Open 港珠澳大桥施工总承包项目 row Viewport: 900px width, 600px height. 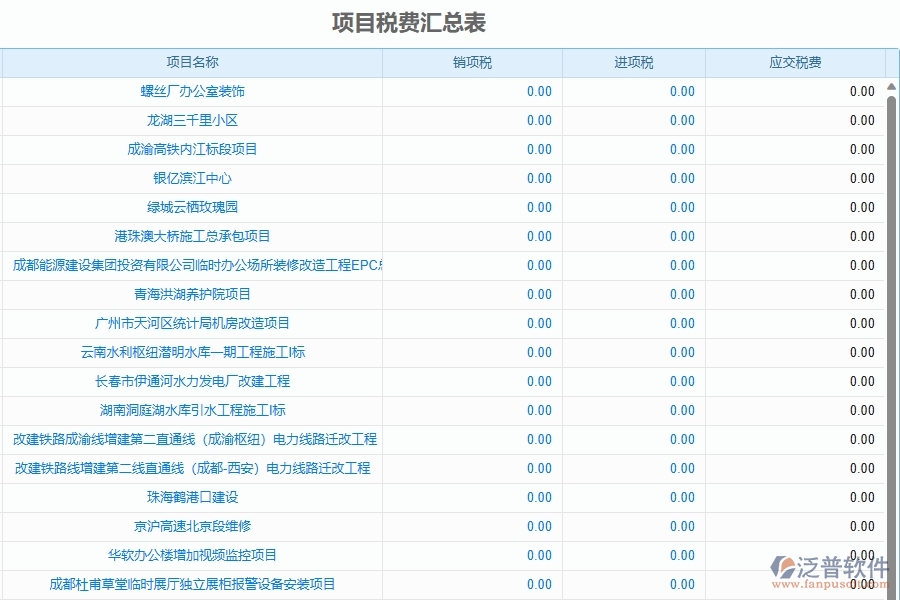click(x=192, y=236)
